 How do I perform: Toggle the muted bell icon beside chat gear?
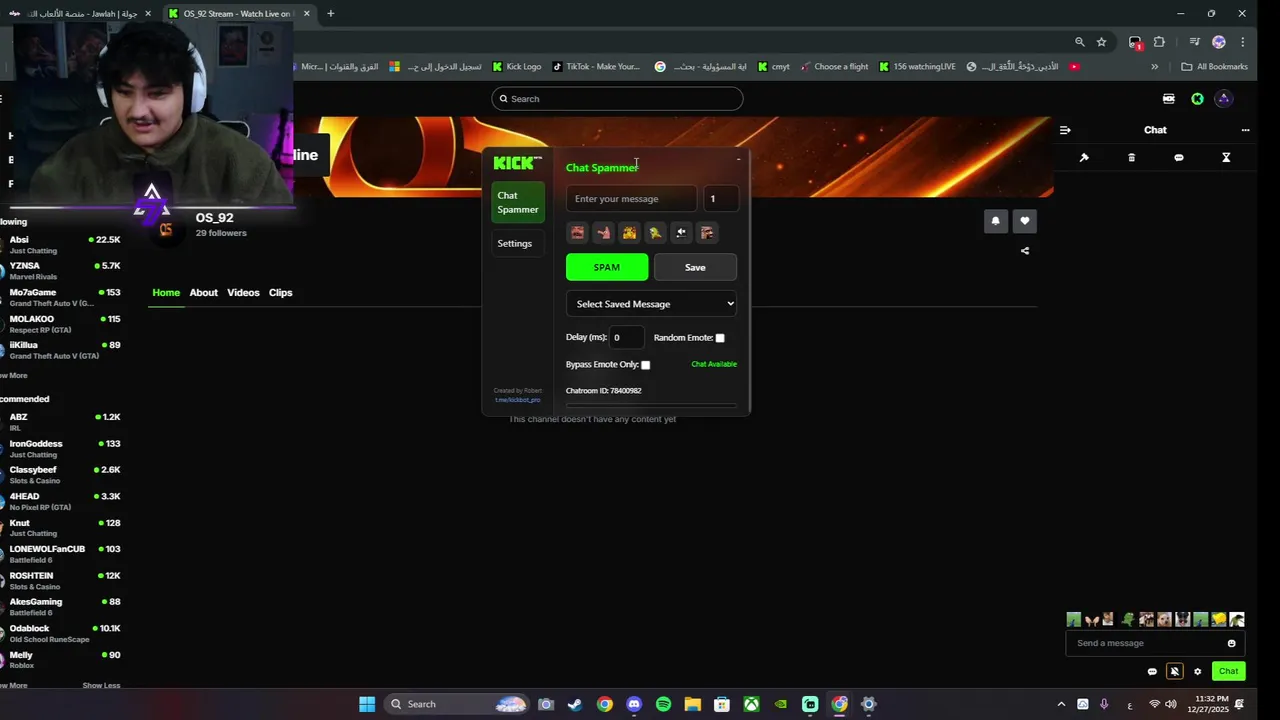1175,671
